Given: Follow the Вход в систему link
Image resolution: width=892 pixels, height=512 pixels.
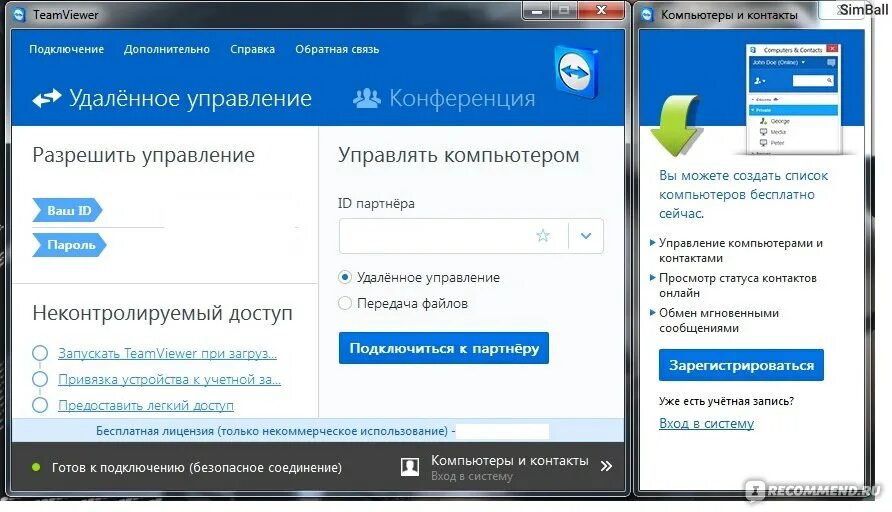Looking at the screenshot, I should [x=706, y=423].
